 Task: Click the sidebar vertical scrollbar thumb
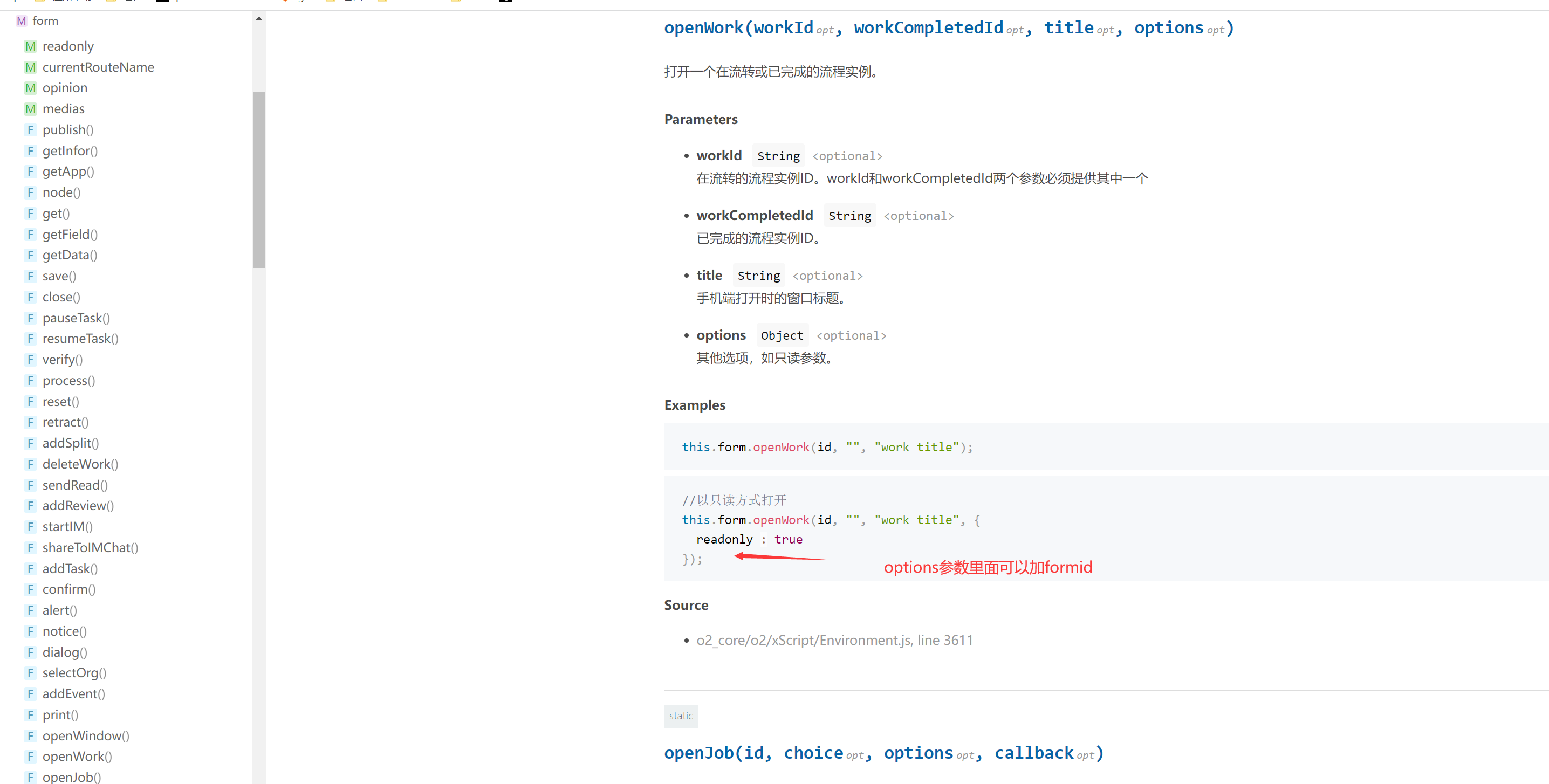[x=259, y=179]
